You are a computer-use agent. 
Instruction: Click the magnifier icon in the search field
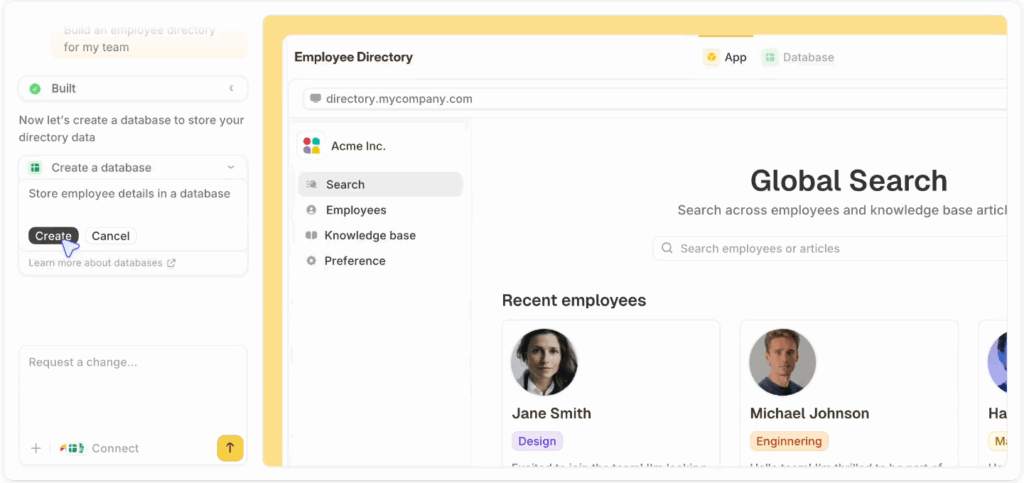667,249
